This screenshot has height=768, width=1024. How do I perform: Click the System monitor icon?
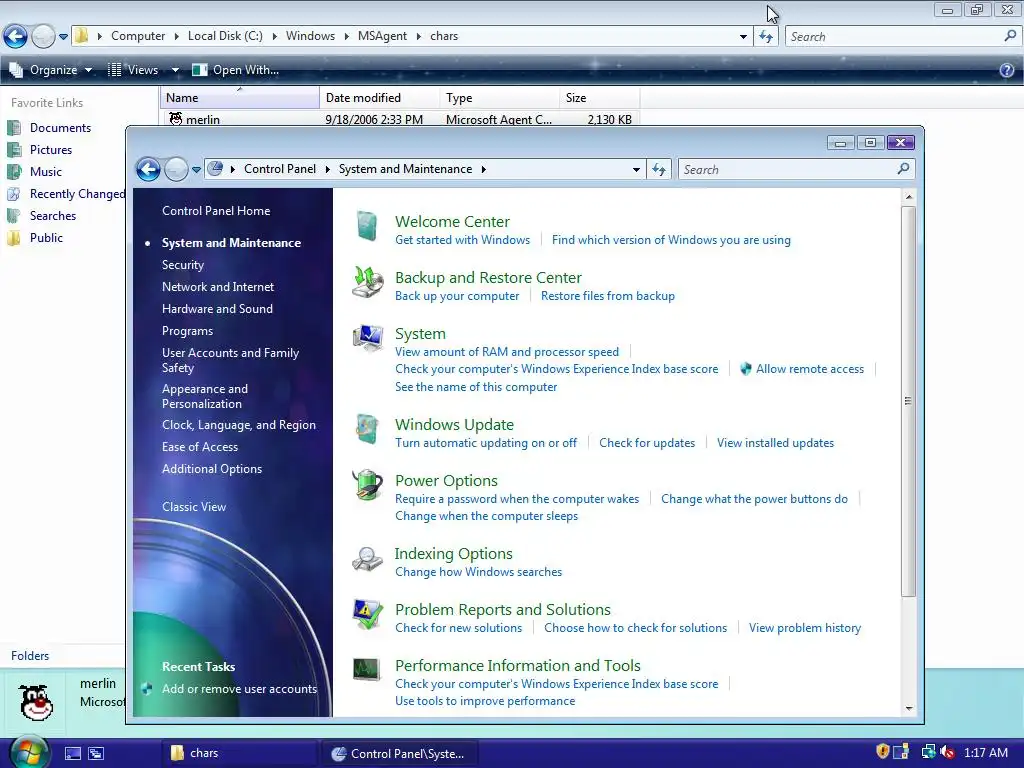368,338
